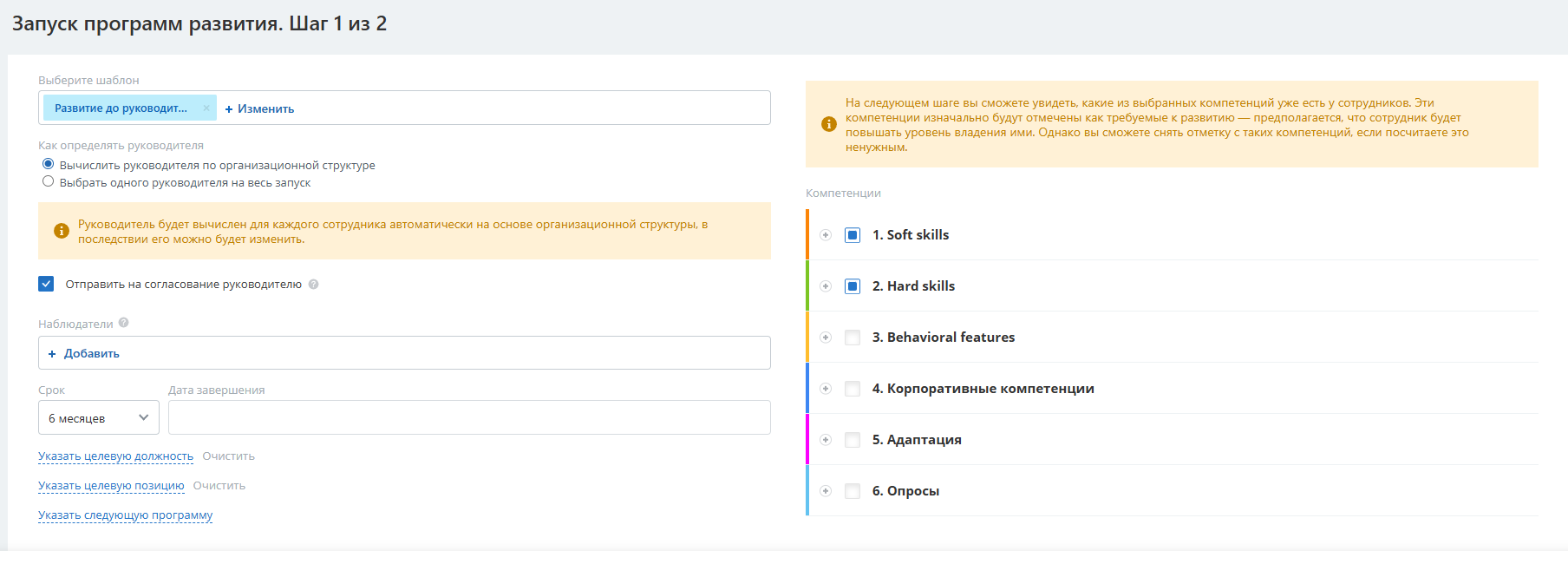Click + Добавить to add observers
1568x564 pixels.
83,353
